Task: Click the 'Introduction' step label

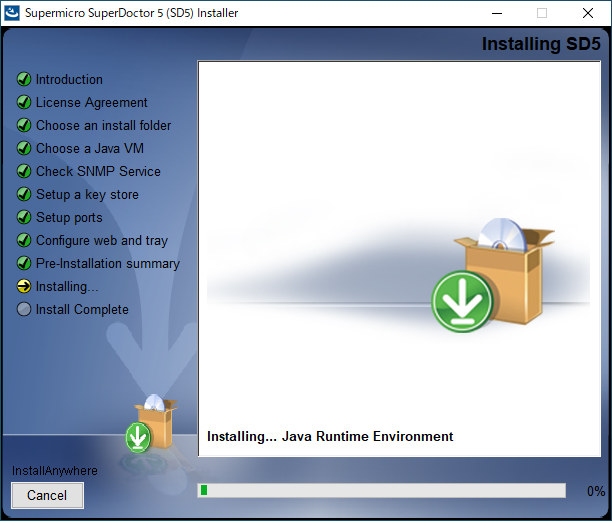Action: coord(69,80)
